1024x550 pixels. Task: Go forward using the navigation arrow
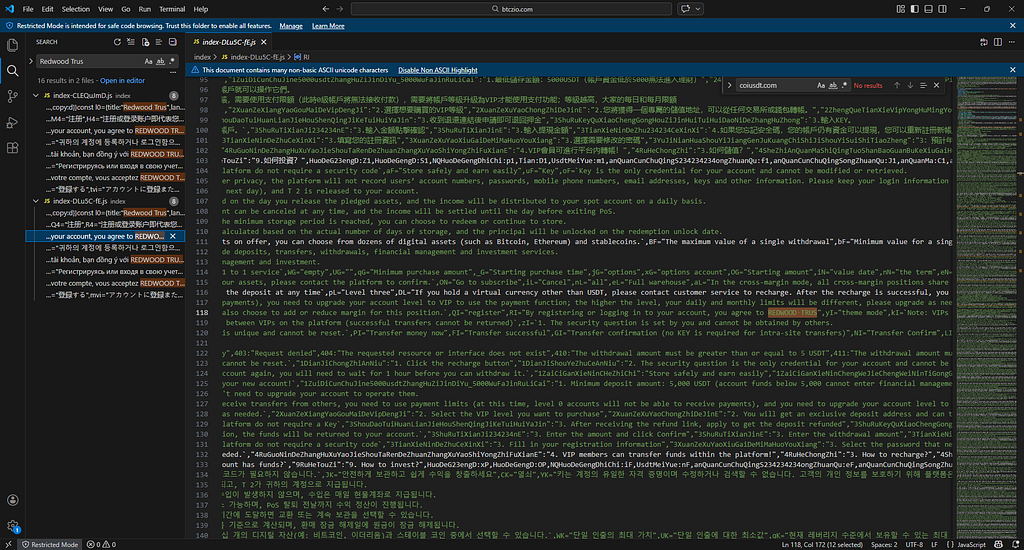click(340, 9)
